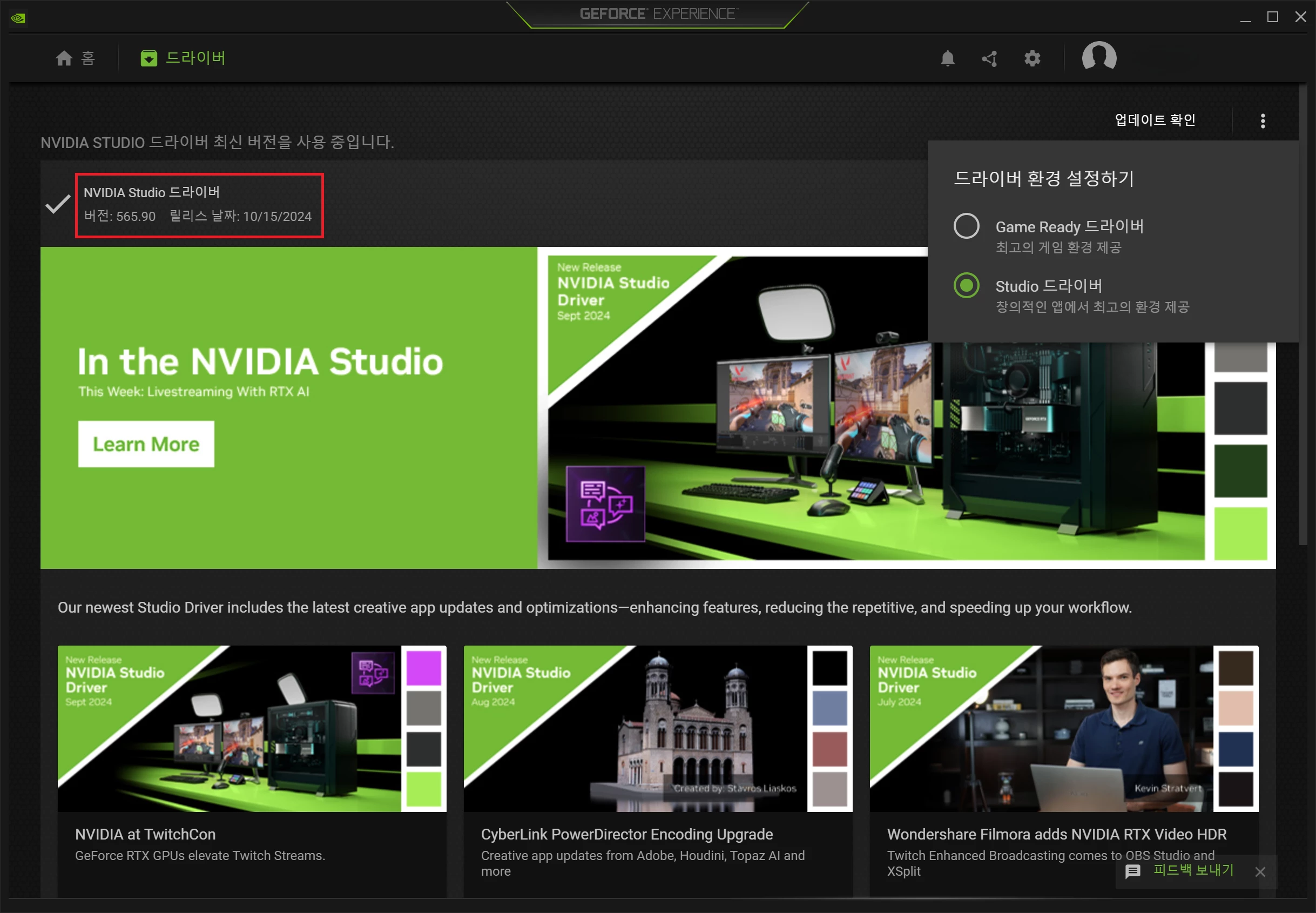Screen dimensions: 1316x913
Task: Open the user account avatar
Action: [x=1098, y=57]
